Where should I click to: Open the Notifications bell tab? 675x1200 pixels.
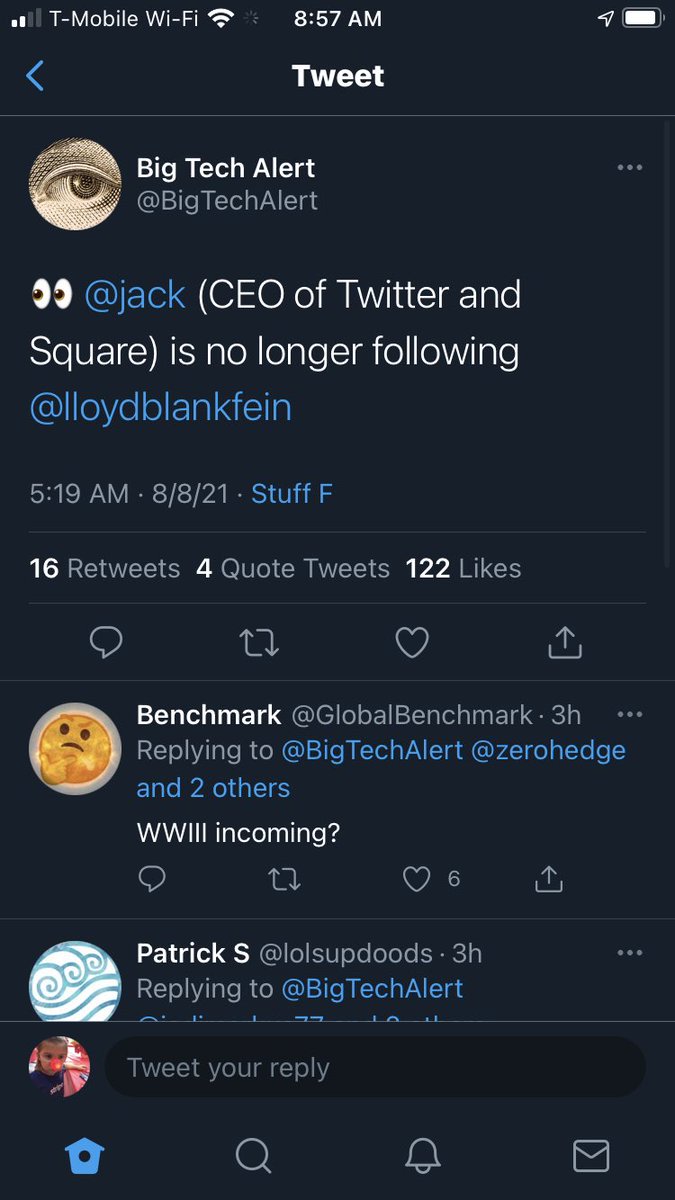pyautogui.click(x=423, y=1156)
